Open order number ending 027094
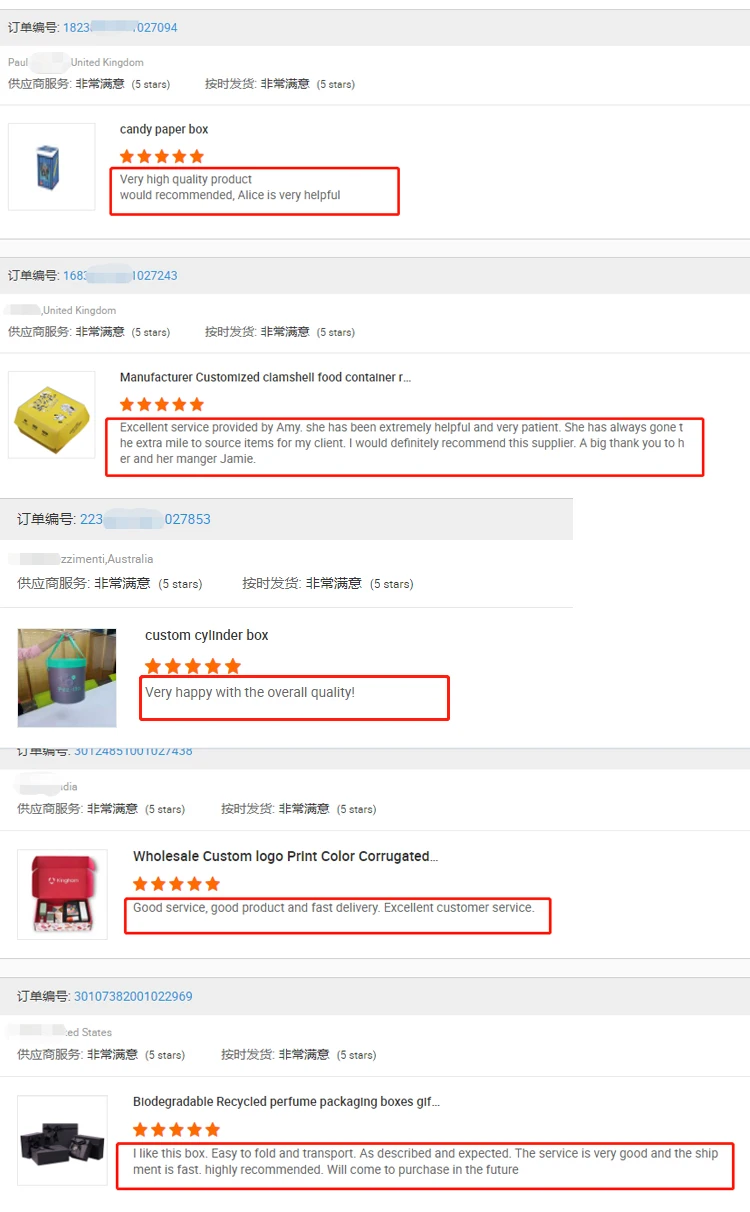 click(120, 27)
